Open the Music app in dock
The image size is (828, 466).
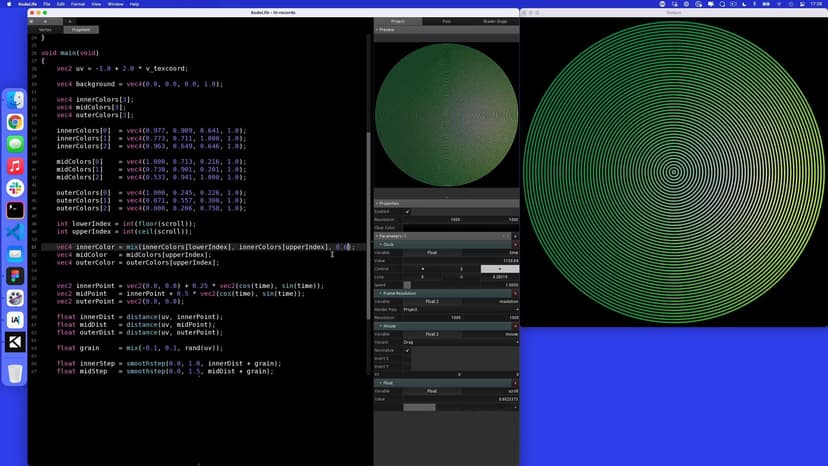(x=15, y=166)
